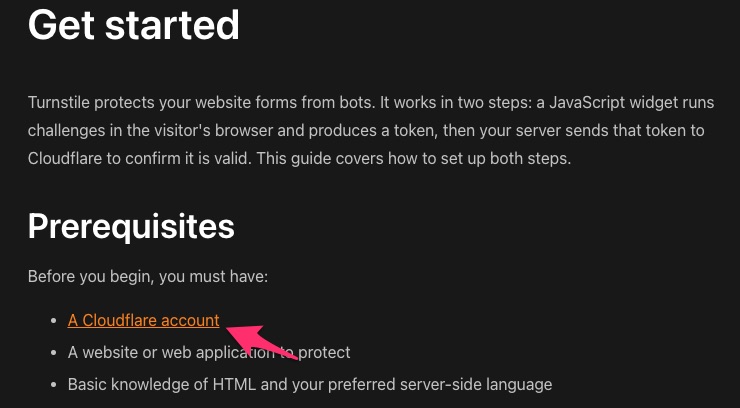Click the "Get started" page heading
The image size is (740, 408).
(134, 25)
